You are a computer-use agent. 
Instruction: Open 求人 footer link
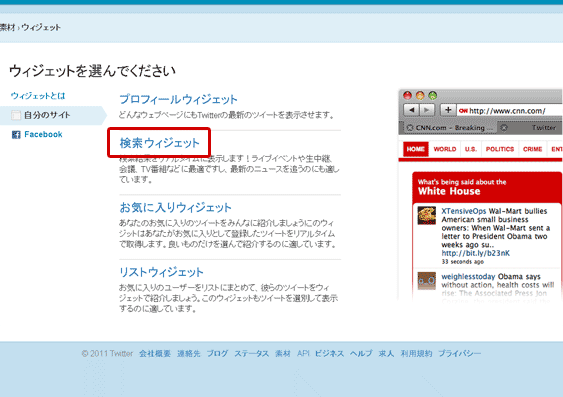386,354
